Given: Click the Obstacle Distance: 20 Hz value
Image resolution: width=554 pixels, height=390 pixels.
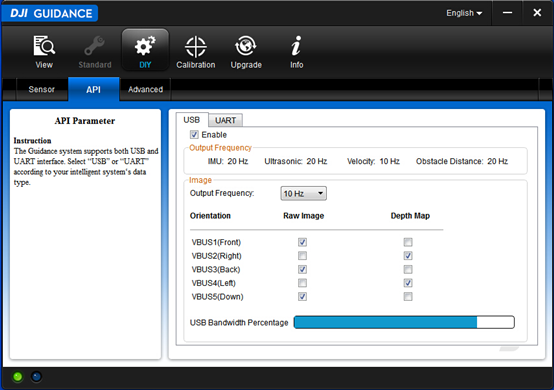Looking at the screenshot, I should coord(462,161).
